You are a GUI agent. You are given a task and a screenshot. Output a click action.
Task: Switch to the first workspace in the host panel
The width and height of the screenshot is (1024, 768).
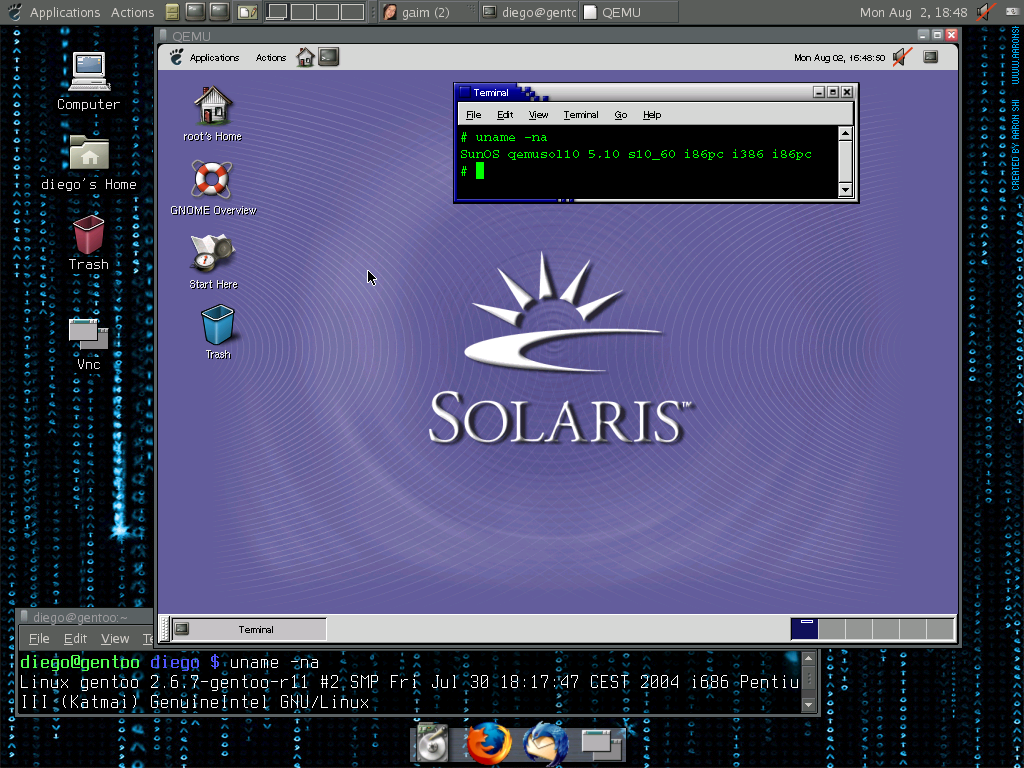point(277,12)
